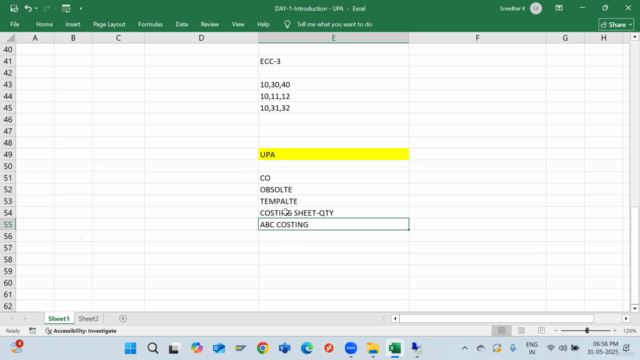Select row 55 header

coord(8,224)
